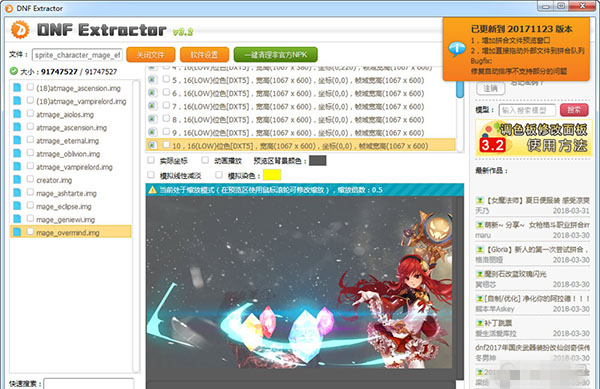The height and width of the screenshot is (389, 600).
Task: Focus the 模型 search input box
Action: tap(527, 111)
